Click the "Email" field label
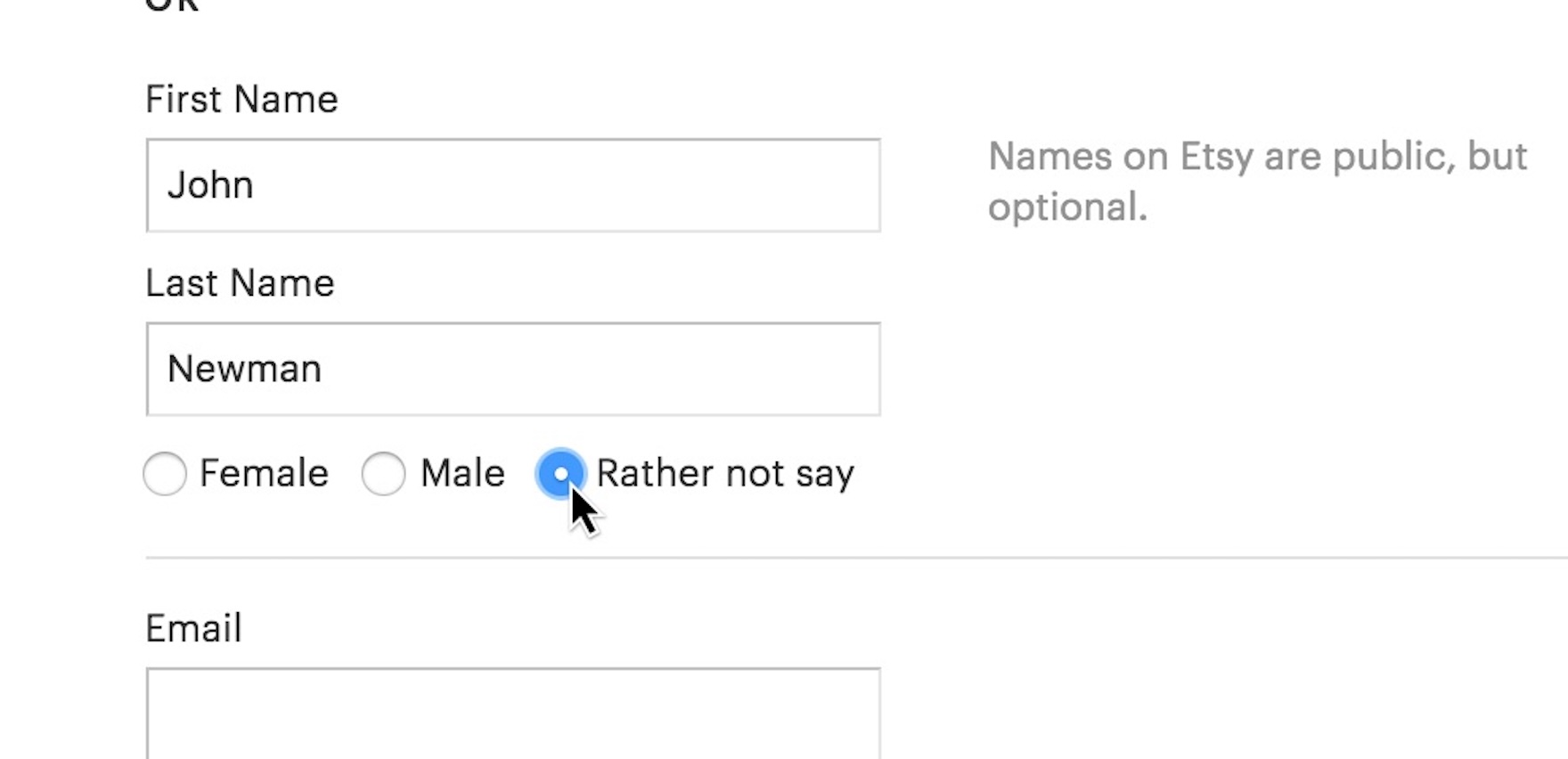The height and width of the screenshot is (759, 1568). click(193, 628)
